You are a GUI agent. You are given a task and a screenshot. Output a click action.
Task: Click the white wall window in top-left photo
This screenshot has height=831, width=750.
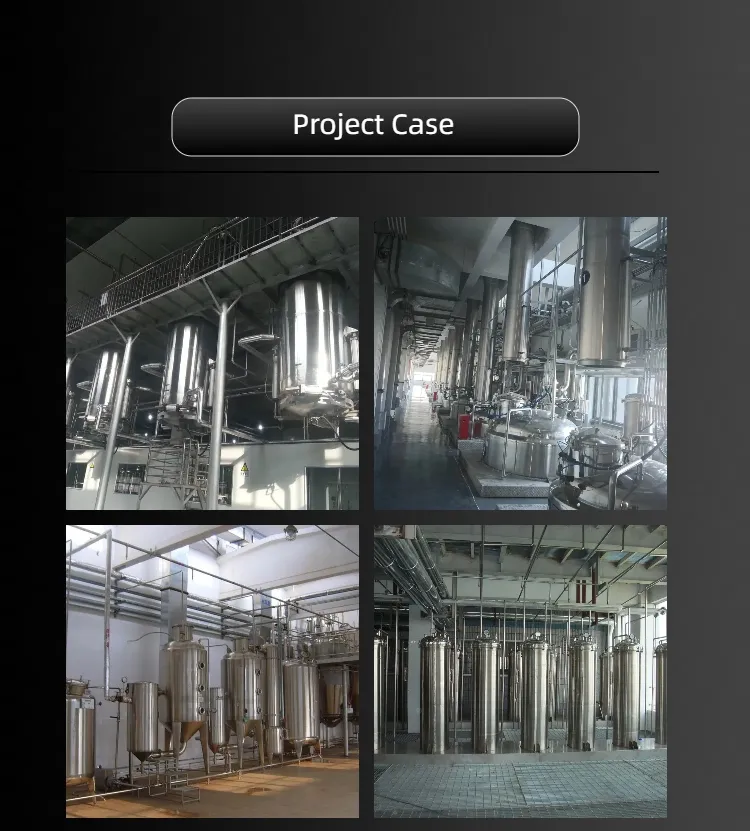click(128, 478)
